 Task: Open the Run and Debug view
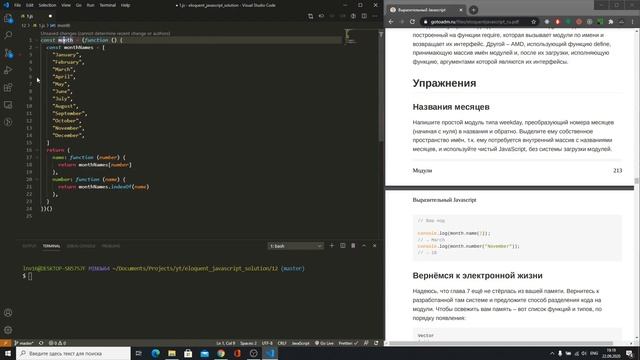tap(8, 70)
